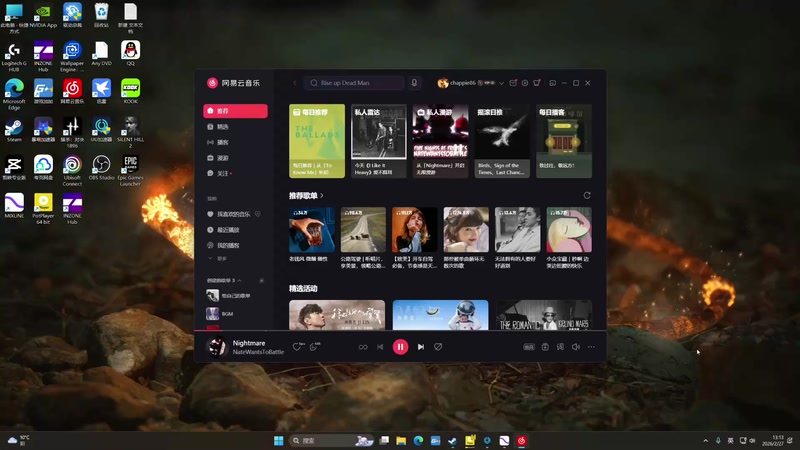The image size is (800, 450).
Task: Open the chappie86 user profile avatar
Action: pos(442,83)
